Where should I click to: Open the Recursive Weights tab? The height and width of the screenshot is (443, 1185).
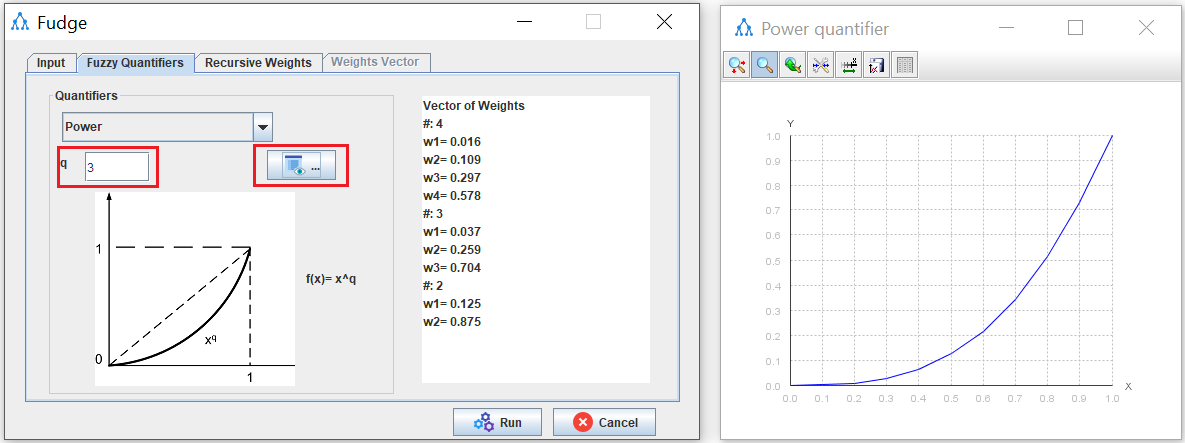coord(258,62)
